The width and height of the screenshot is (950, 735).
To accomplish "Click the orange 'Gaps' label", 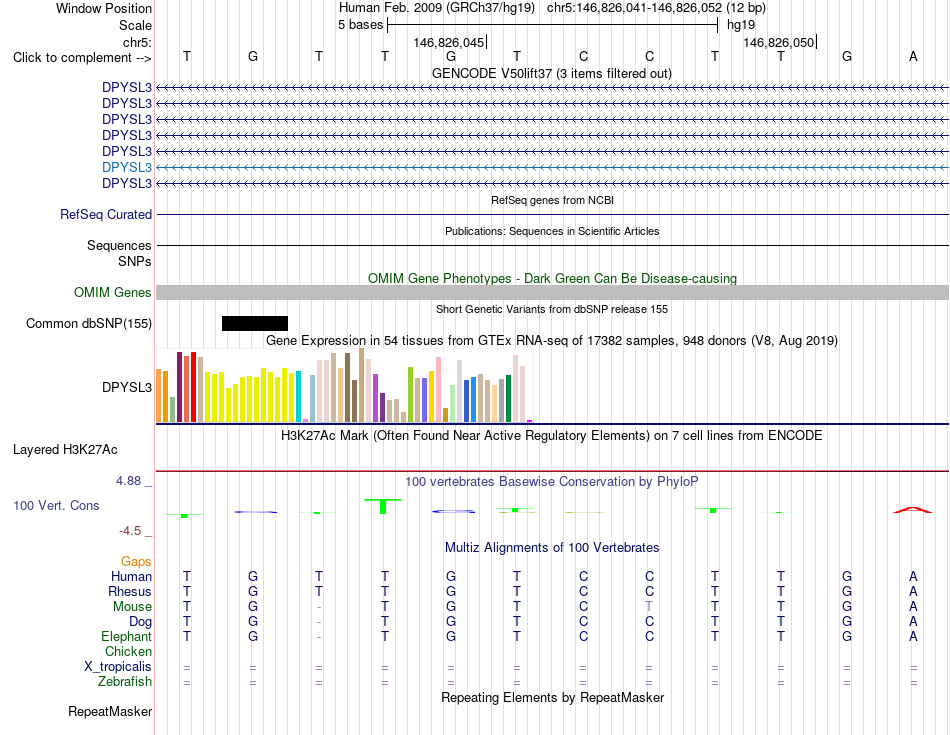I will (x=136, y=562).
